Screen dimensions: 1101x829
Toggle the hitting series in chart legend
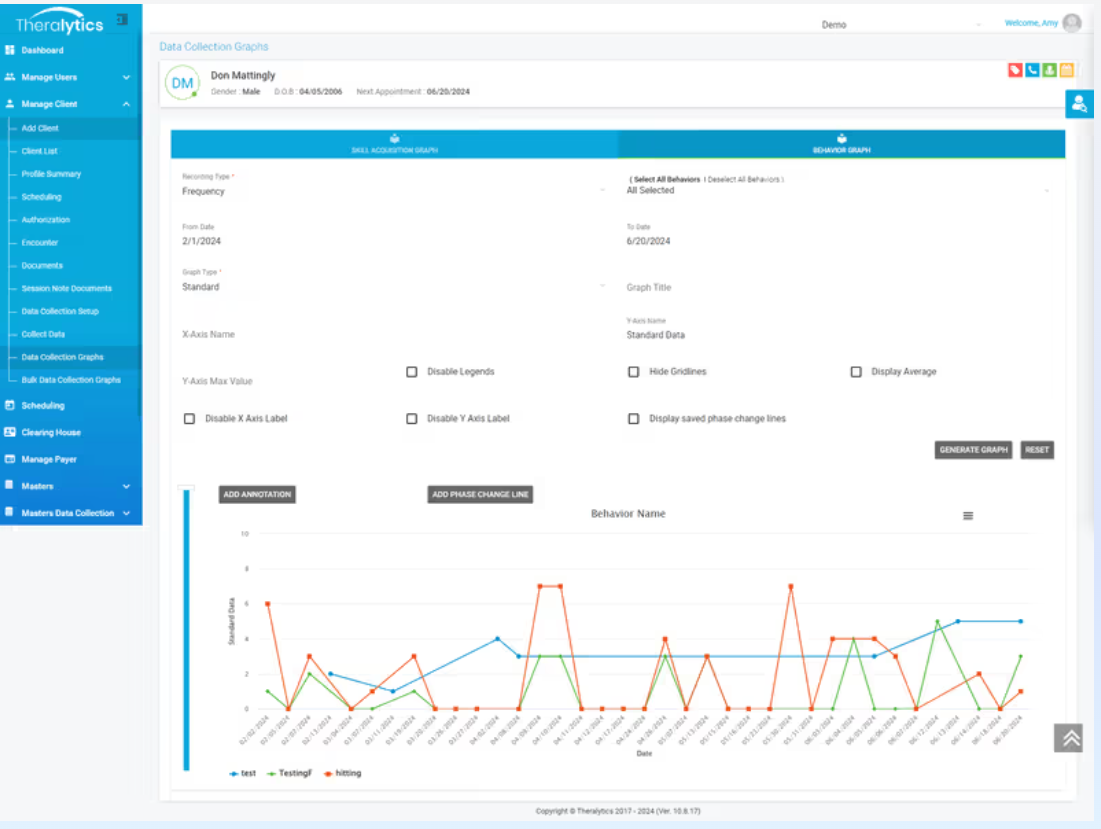click(x=342, y=773)
